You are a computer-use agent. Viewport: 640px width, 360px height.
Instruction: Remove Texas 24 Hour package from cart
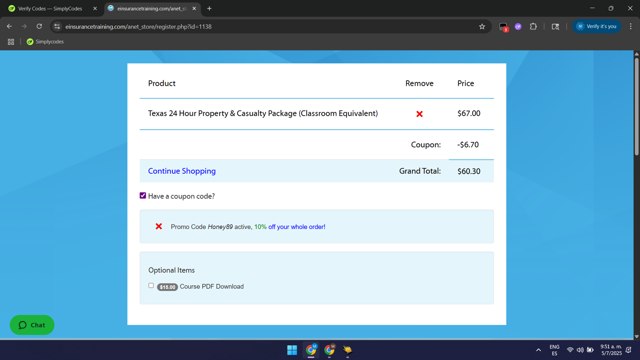point(419,114)
